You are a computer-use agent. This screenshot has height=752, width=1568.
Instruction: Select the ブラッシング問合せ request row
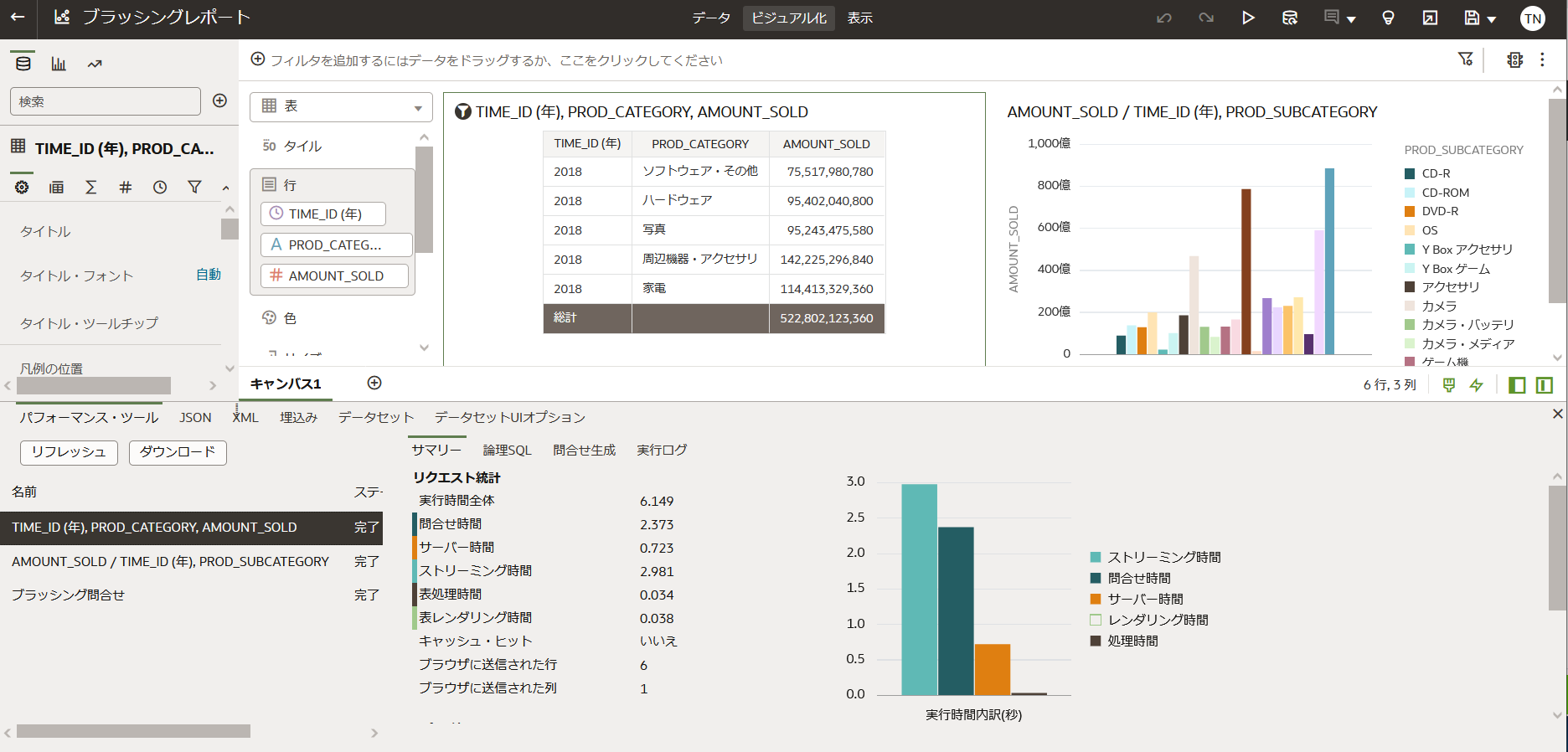pyautogui.click(x=191, y=595)
